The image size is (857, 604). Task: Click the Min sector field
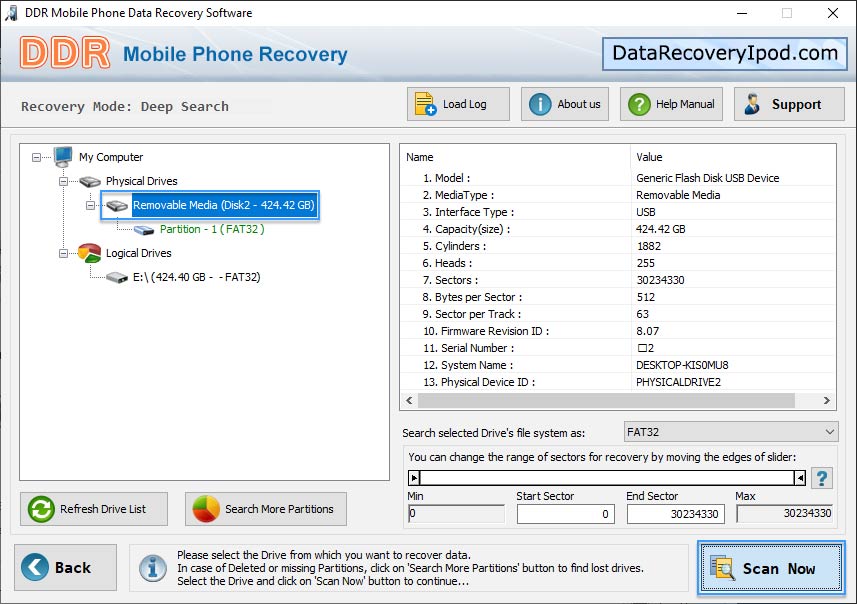point(456,514)
